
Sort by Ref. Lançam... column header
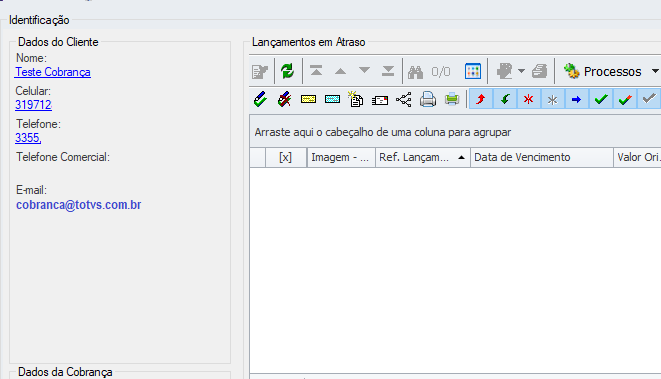coord(423,157)
